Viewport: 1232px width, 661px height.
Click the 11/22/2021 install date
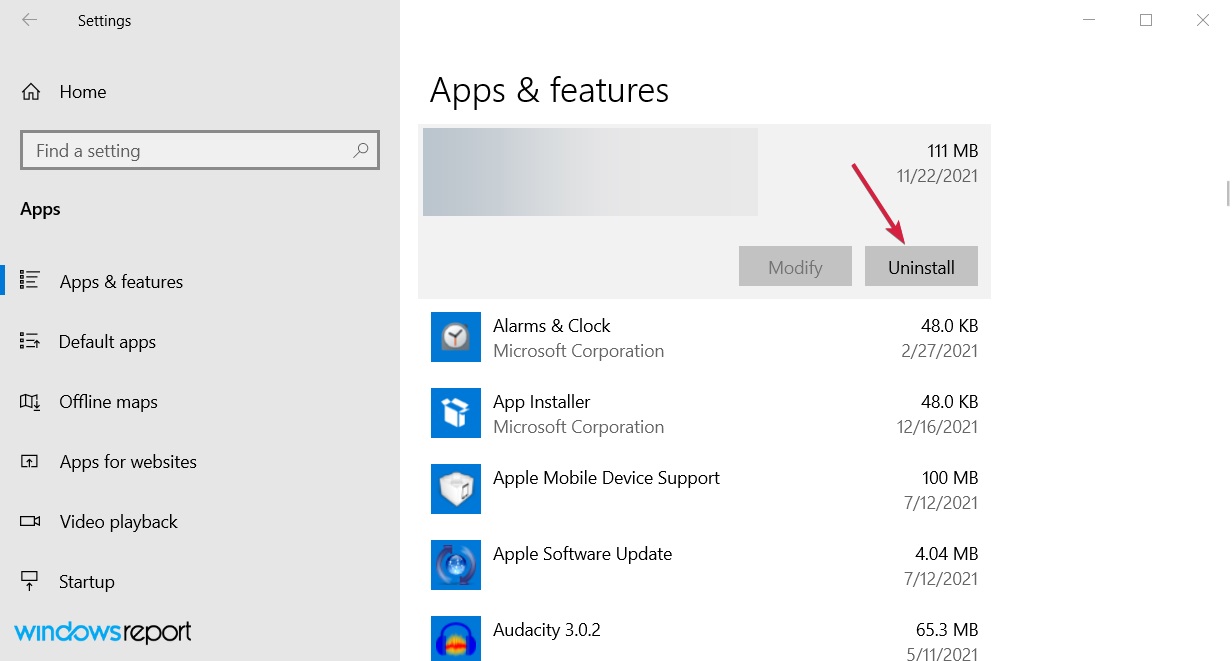(x=937, y=176)
